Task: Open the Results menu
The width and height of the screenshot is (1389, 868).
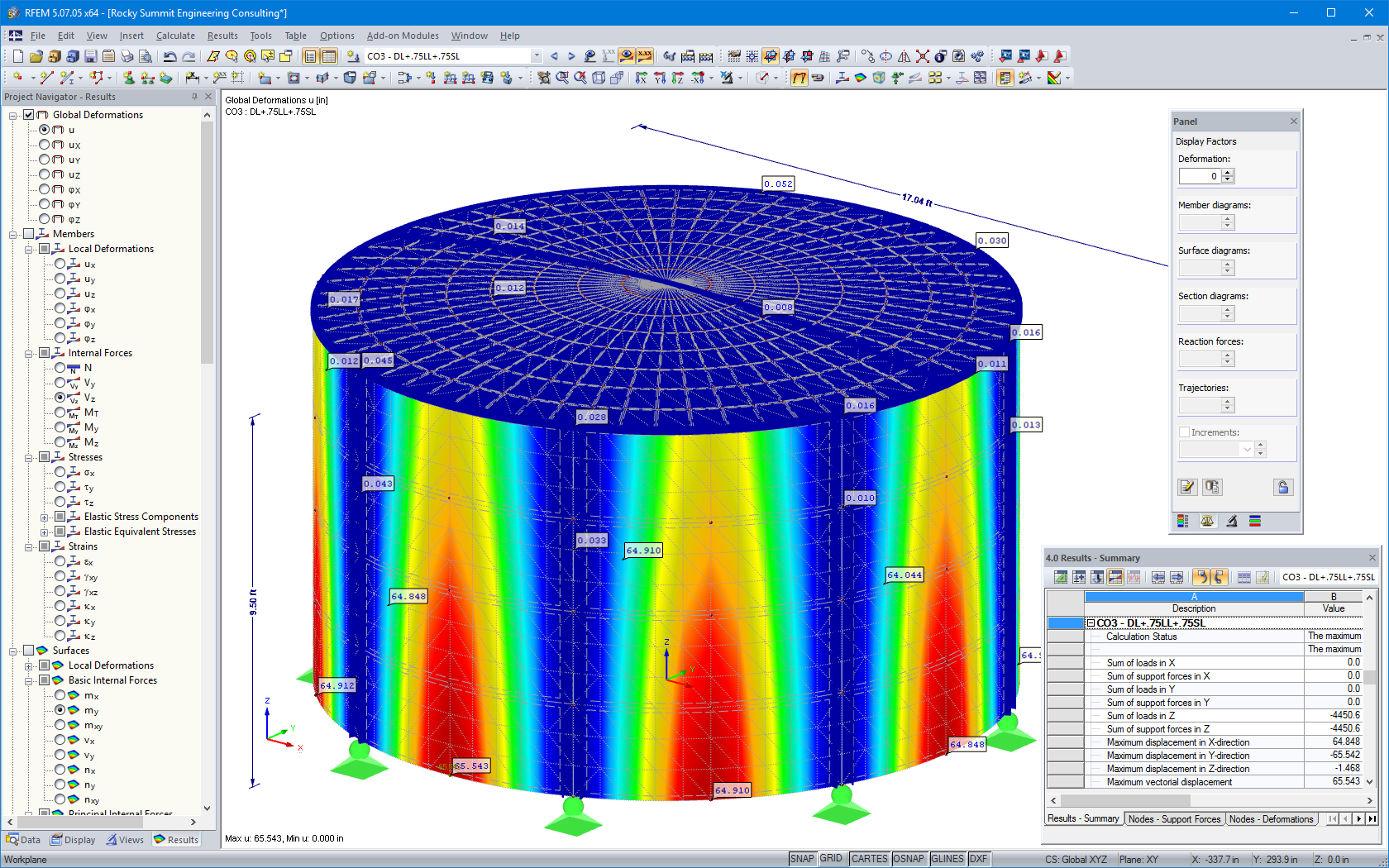Action: click(222, 36)
